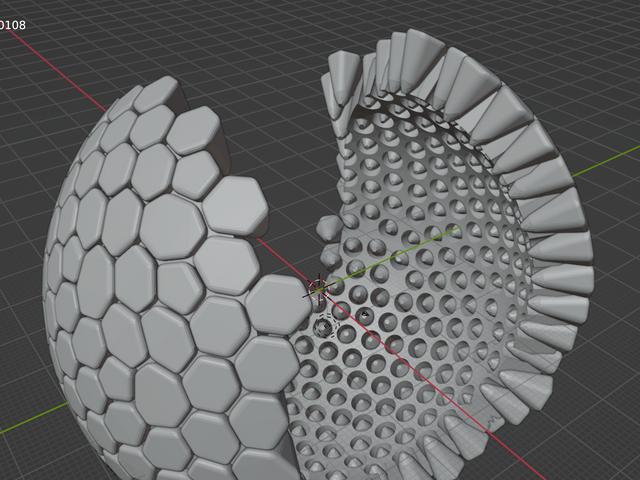The width and height of the screenshot is (640, 480).
Task: Click the large hexagon tile nearest the 3D cursor
Action: pyautogui.click(x=277, y=301)
